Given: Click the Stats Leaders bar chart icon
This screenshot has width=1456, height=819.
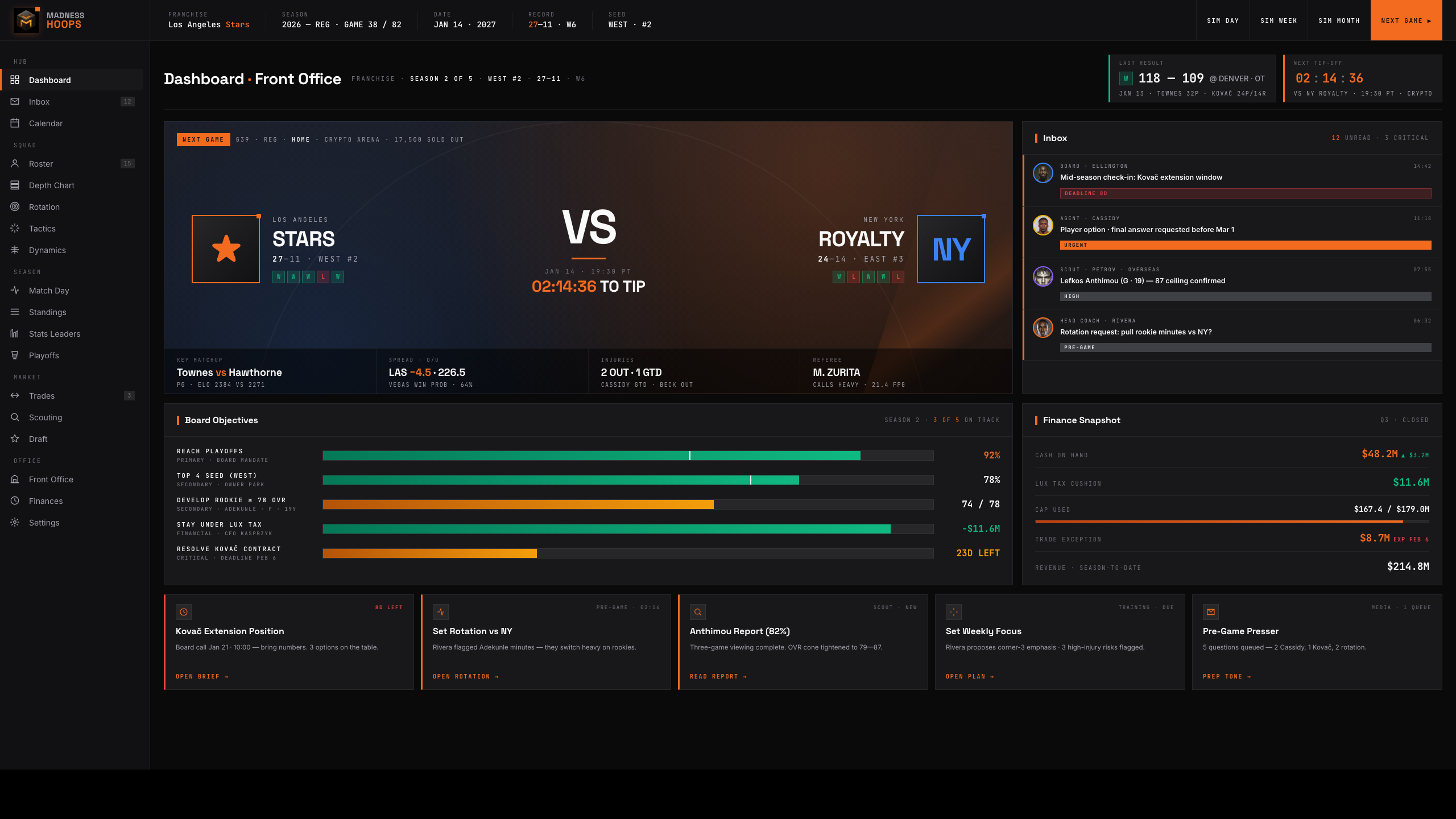Looking at the screenshot, I should point(15,333).
